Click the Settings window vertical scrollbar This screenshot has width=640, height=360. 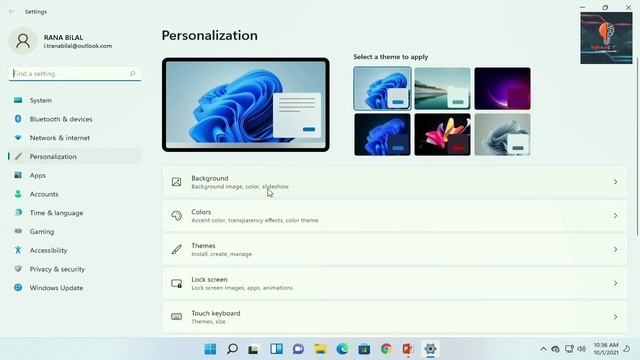(637, 147)
